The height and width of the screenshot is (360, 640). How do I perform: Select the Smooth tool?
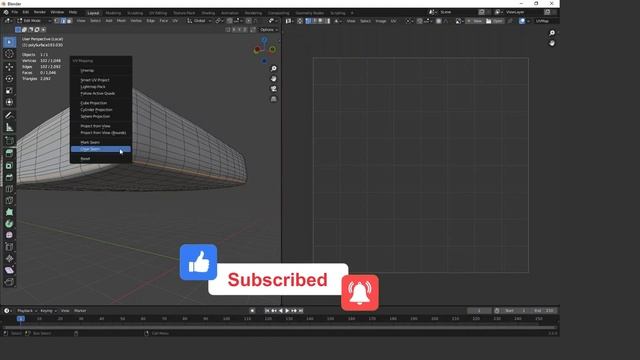9,235
